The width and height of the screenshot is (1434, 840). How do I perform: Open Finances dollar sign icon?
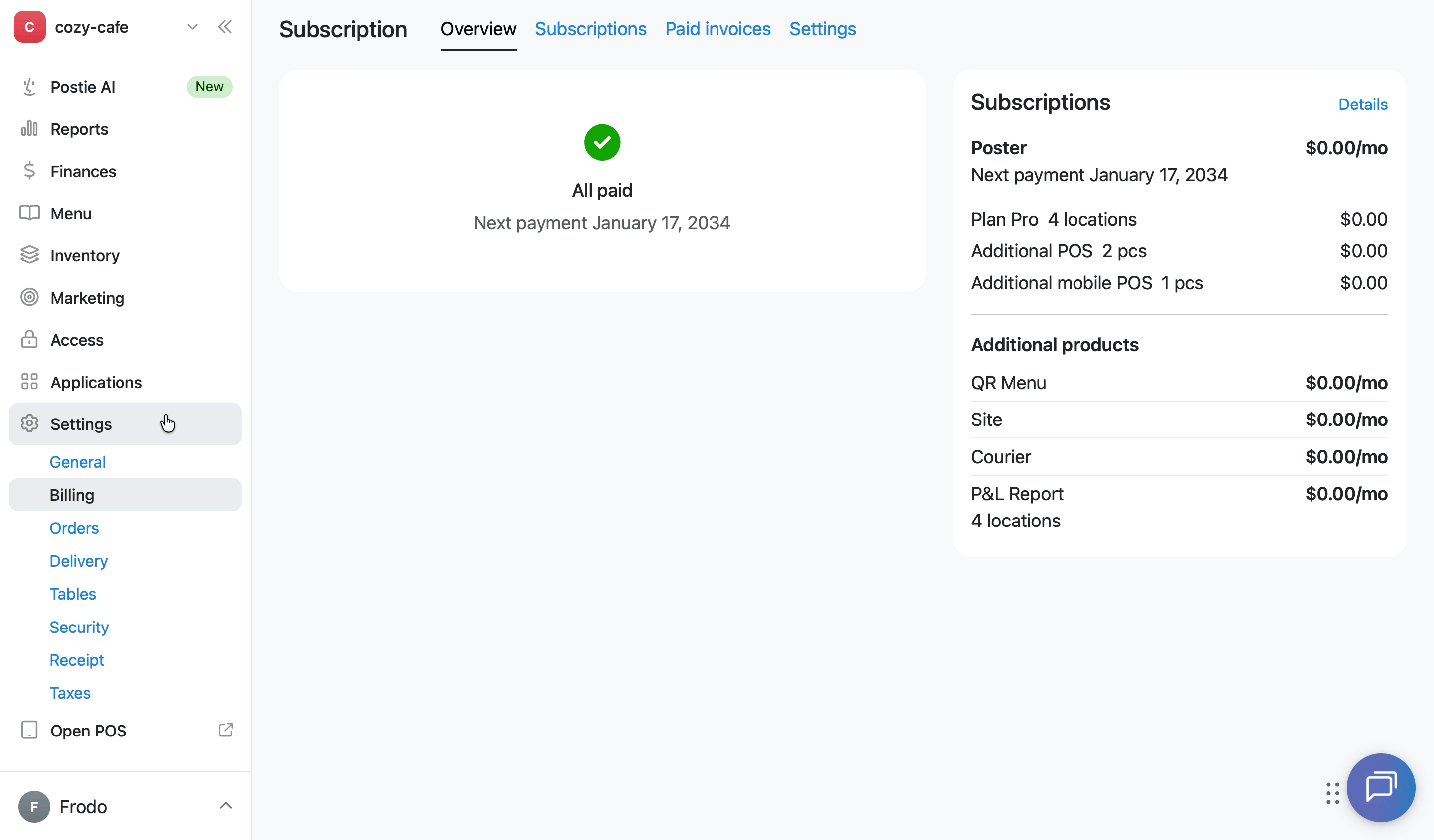29,171
